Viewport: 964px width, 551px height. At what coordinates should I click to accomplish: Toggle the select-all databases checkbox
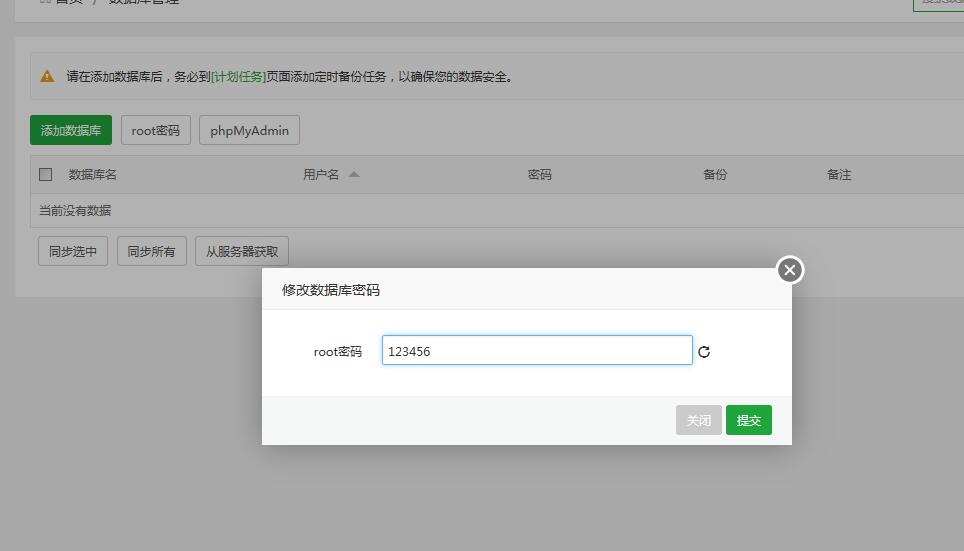pos(46,174)
